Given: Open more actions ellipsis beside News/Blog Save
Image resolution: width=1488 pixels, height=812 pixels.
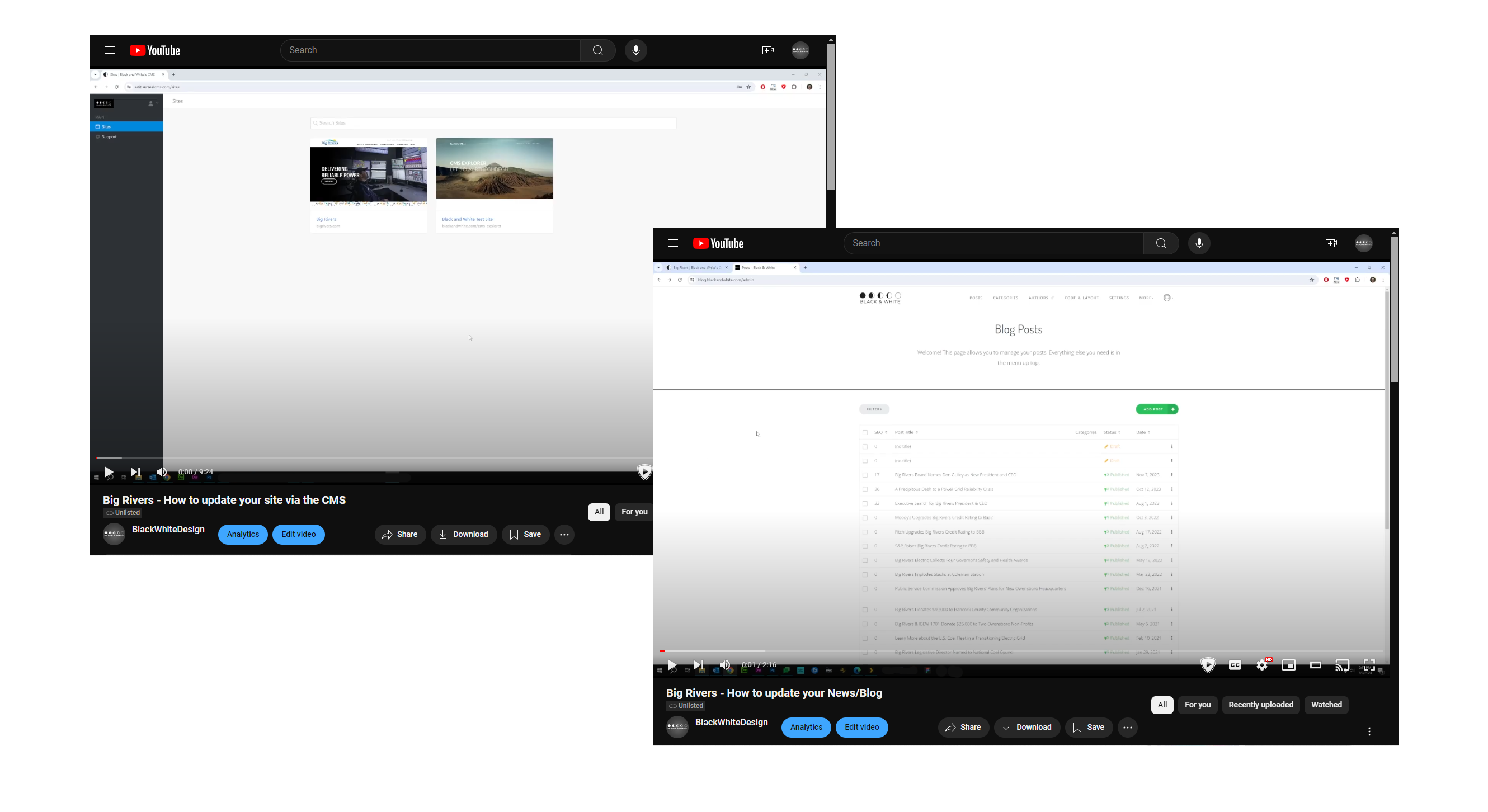Looking at the screenshot, I should click(1128, 728).
